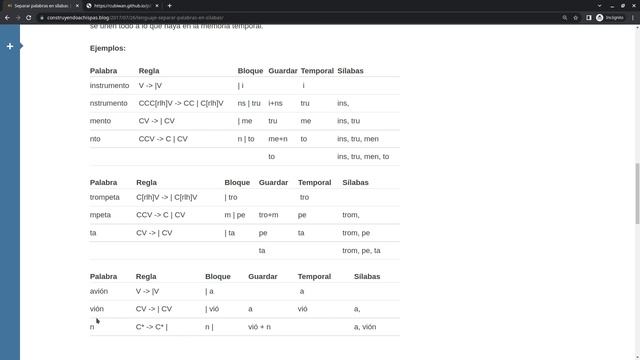The height and width of the screenshot is (360, 640).
Task: Go forward in browser history
Action: pyautogui.click(x=18, y=18)
